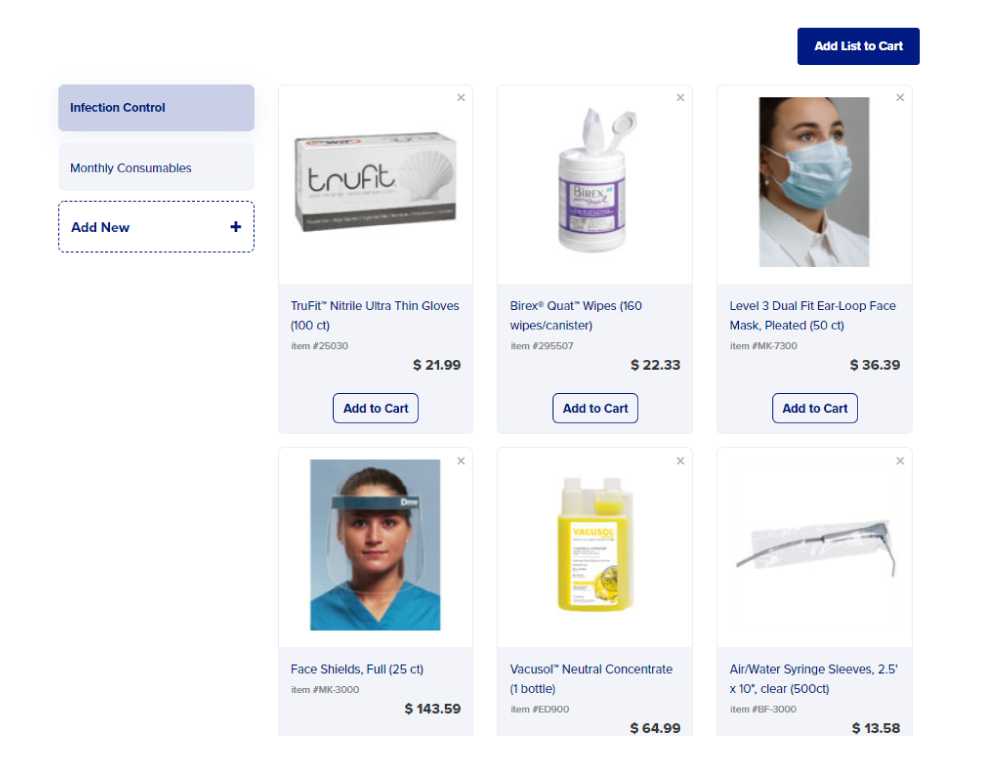Open the Face Shields, Full (25 ct) title
Image resolution: width=1000 pixels, height=757 pixels.
(357, 669)
